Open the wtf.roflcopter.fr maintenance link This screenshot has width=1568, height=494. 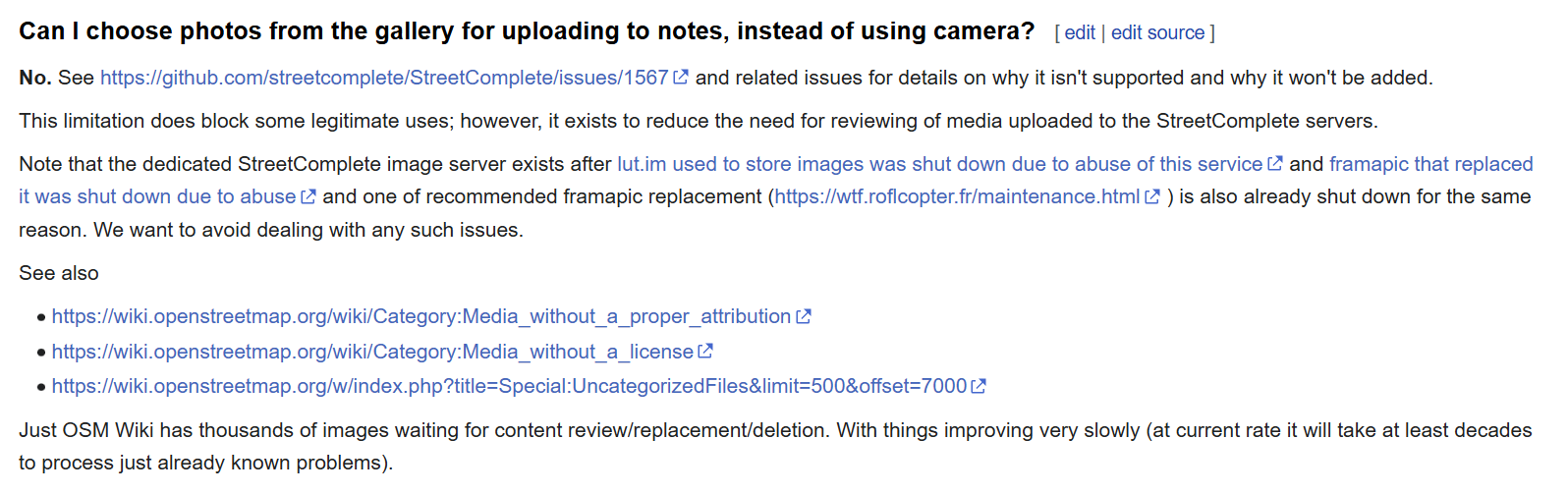[x=957, y=196]
